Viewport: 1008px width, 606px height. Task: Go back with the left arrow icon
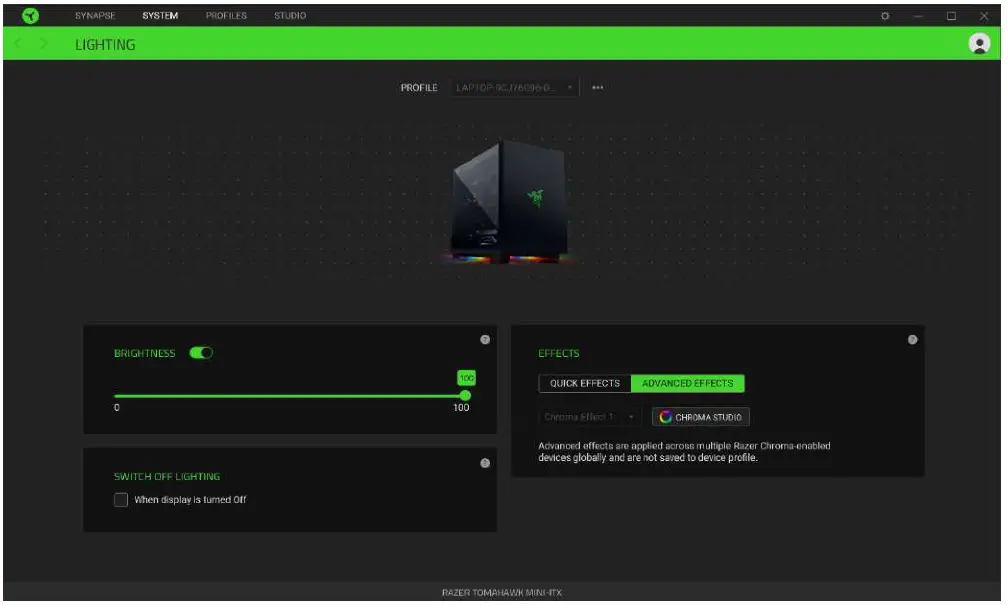tap(18, 44)
